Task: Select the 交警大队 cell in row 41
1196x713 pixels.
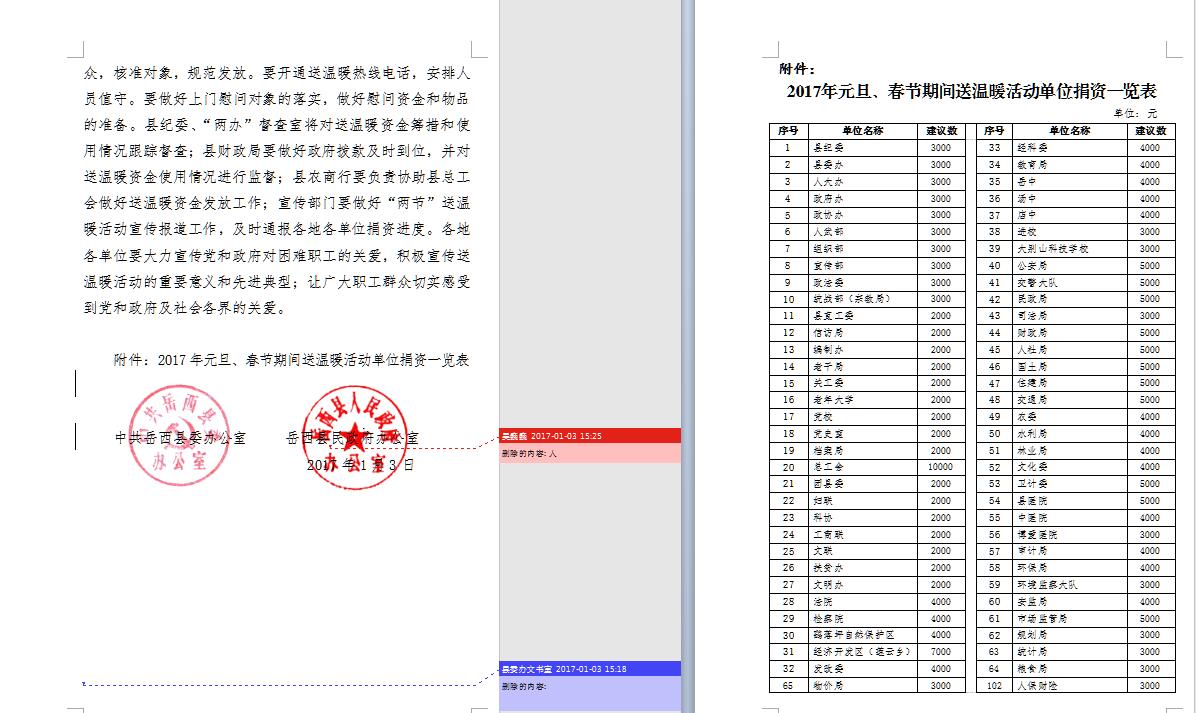Action: (x=1069, y=282)
